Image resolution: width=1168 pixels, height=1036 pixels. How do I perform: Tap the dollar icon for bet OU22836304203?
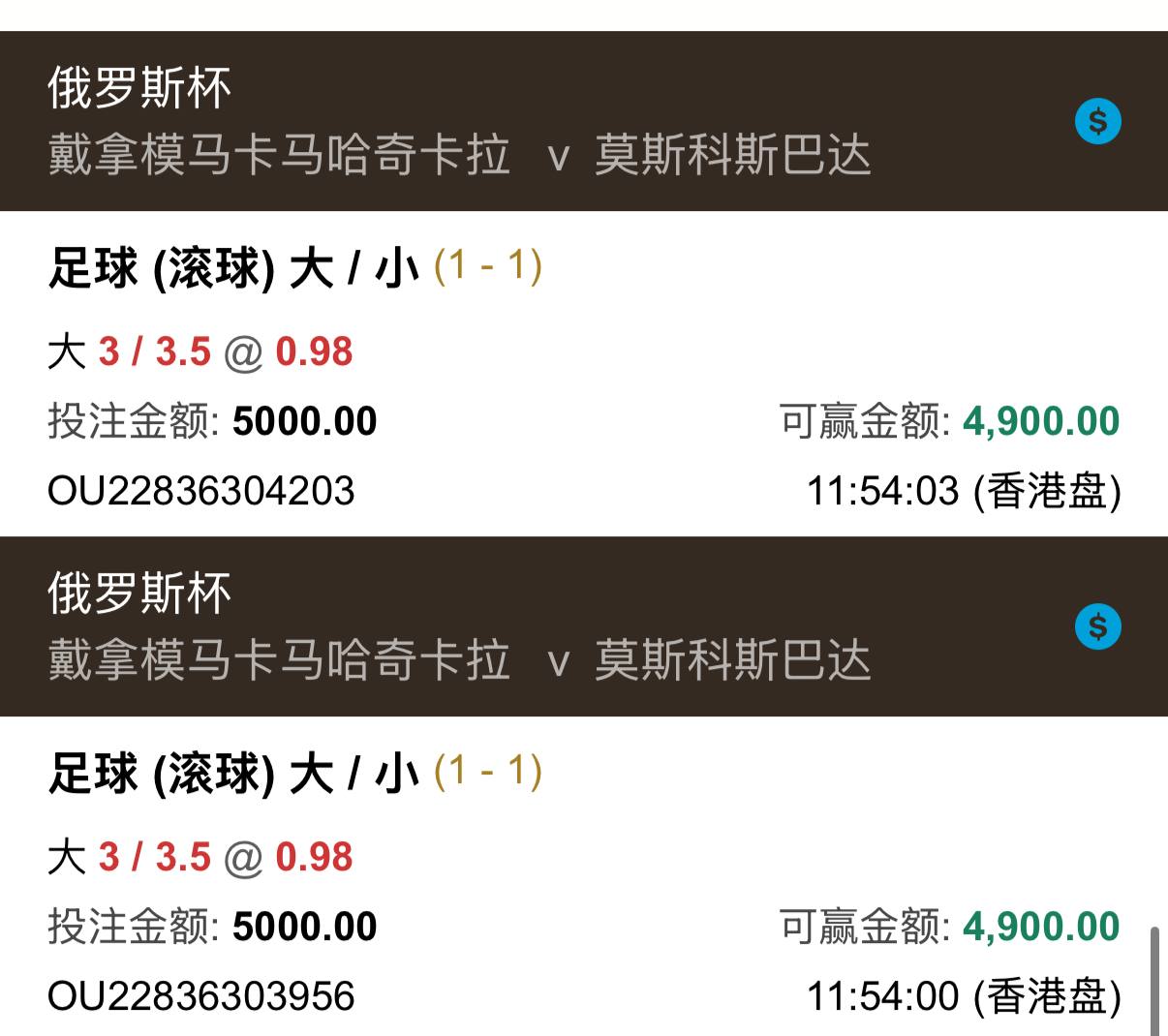pos(1097,122)
